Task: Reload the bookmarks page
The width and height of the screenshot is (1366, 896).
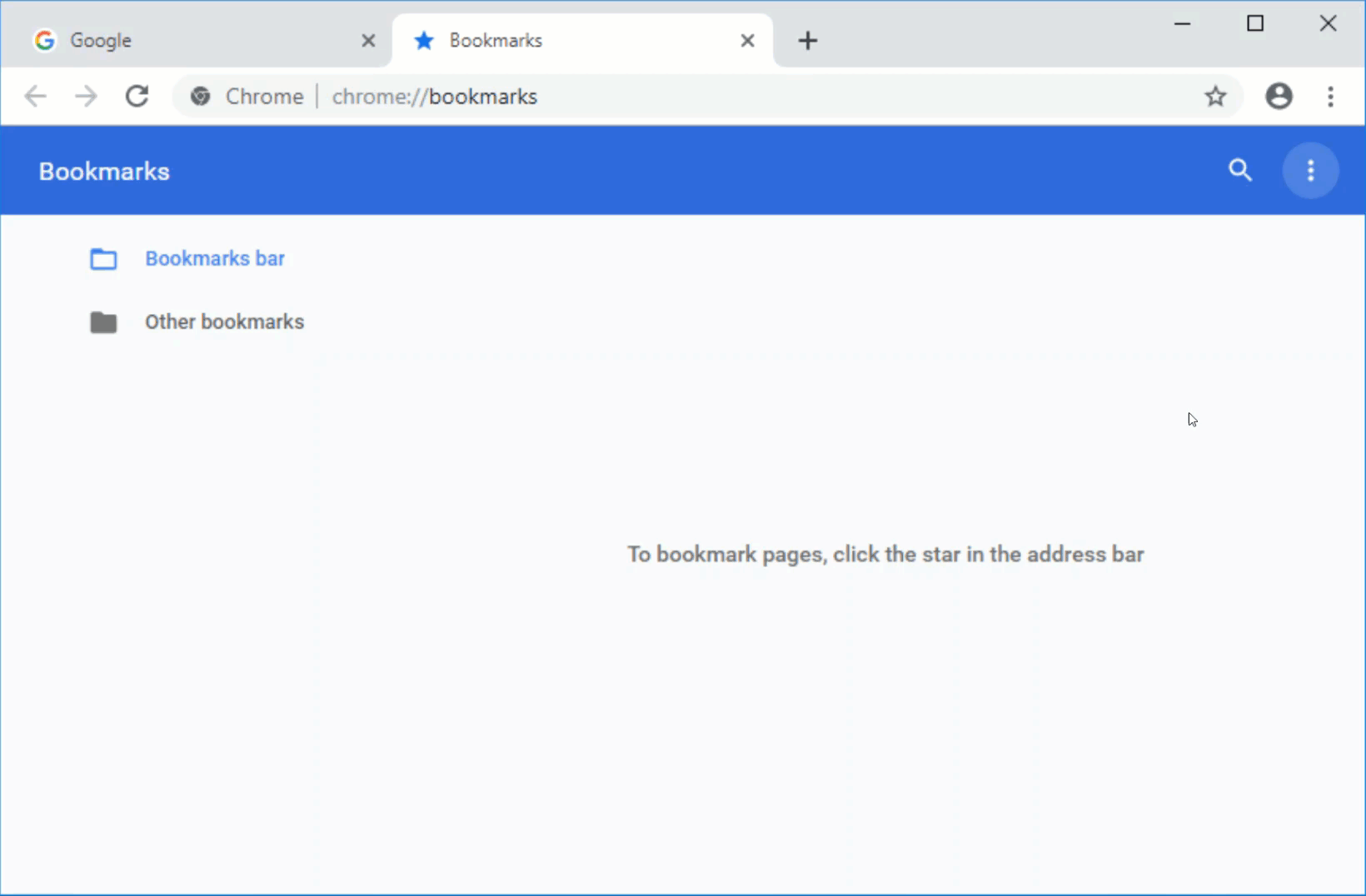Action: pos(137,97)
